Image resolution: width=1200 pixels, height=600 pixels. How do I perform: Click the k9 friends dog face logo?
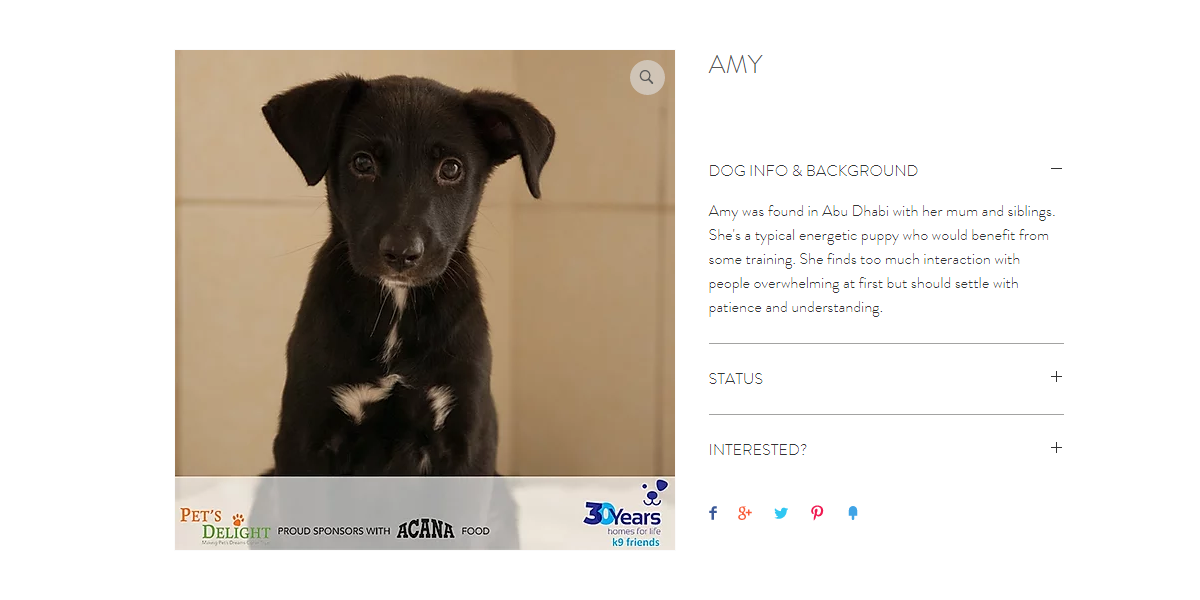coord(654,491)
